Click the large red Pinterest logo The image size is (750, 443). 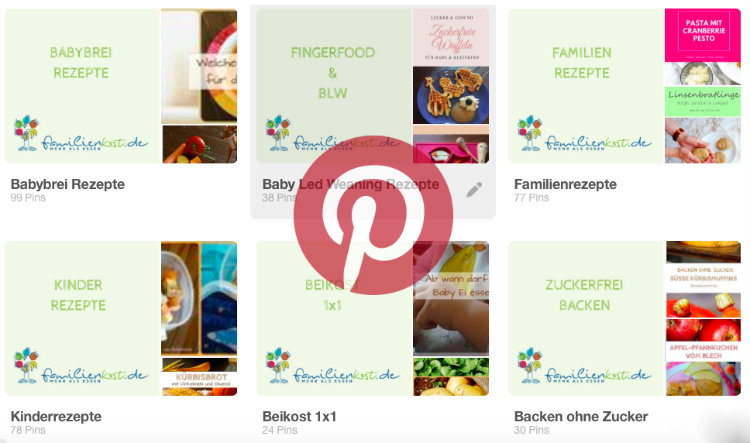coord(374,216)
